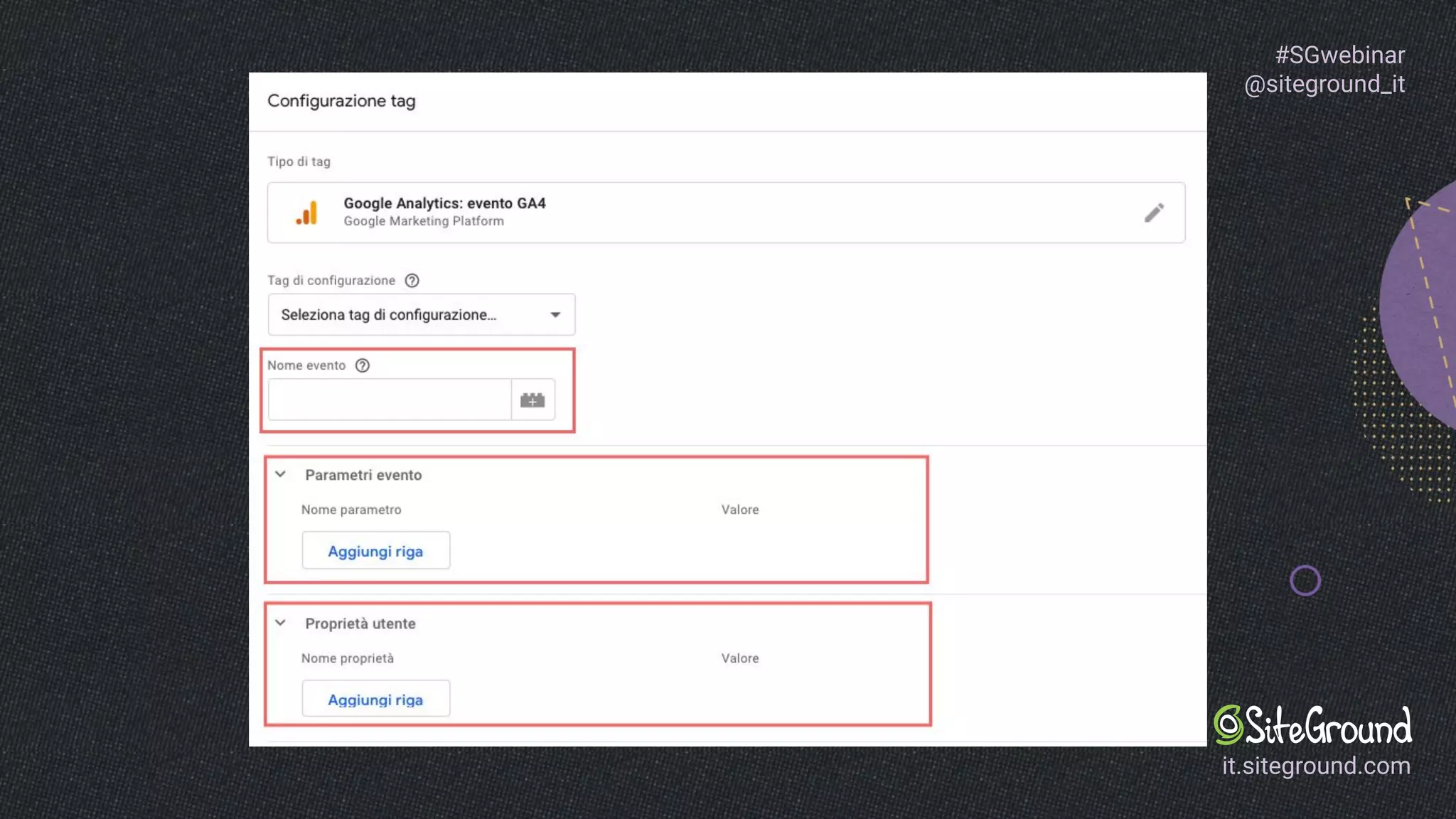Click Aggiungi riga under Proprietà utente

tap(375, 700)
